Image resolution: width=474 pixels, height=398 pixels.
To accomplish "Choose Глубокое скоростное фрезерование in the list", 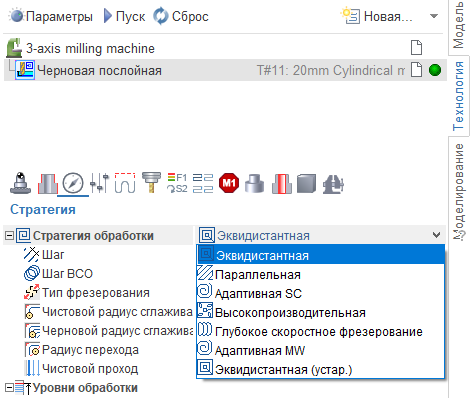I will point(320,331).
